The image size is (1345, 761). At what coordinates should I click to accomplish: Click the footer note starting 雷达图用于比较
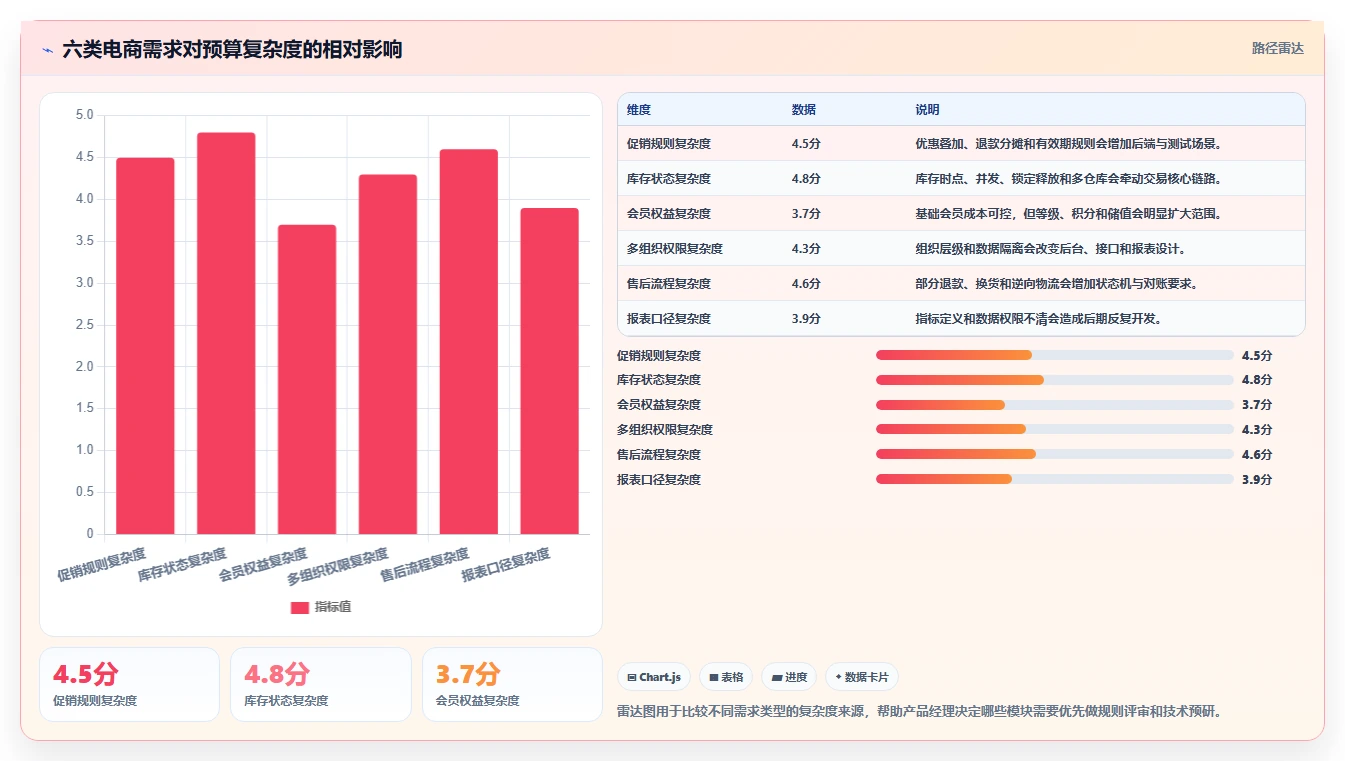pos(920,712)
